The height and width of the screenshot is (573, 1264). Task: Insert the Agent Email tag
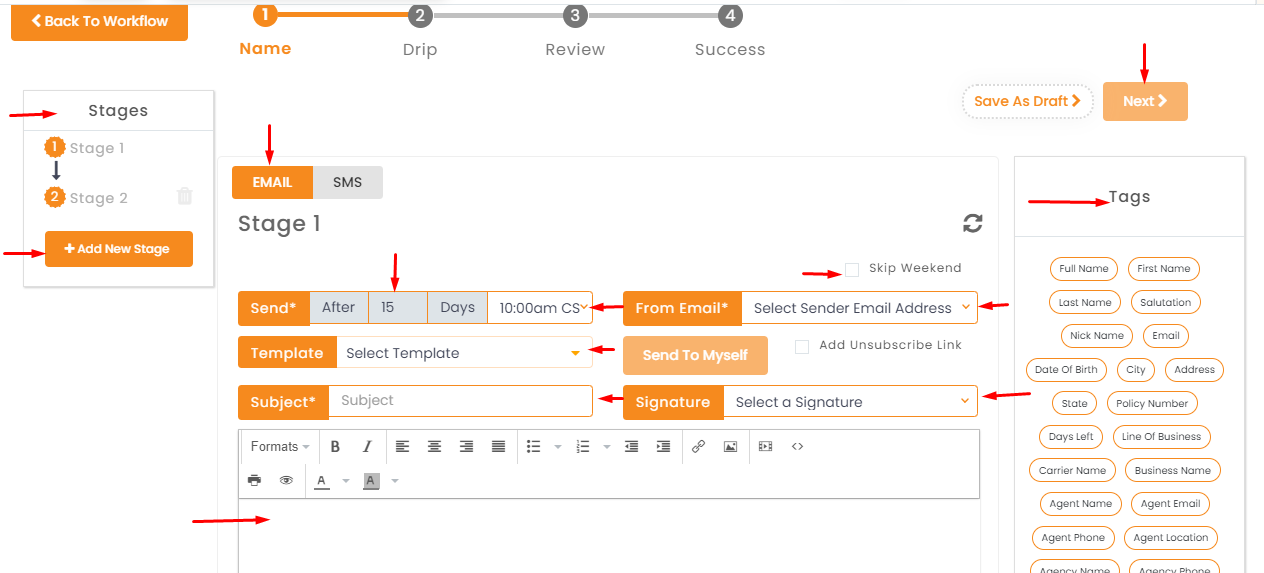click(1170, 504)
